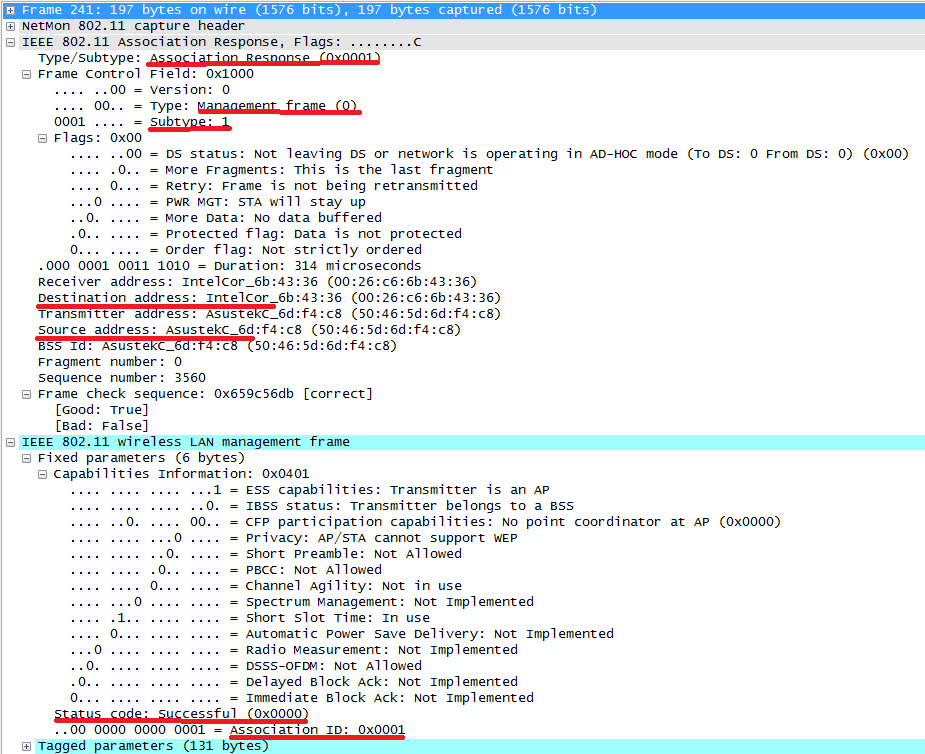Collapse the Fixed parameters (6 bytes) node
925x754 pixels.
(x=27, y=458)
